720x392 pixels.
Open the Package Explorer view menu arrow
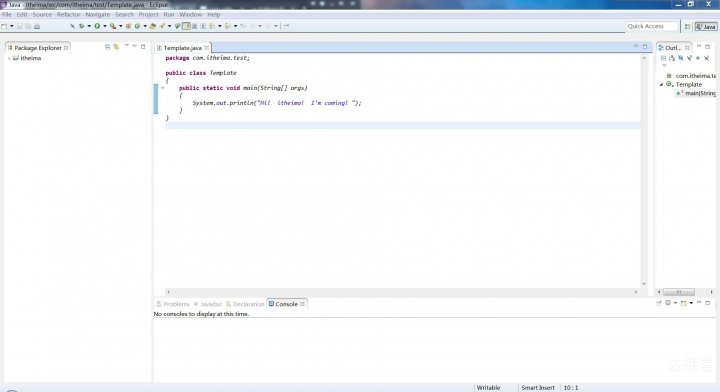pos(127,46)
